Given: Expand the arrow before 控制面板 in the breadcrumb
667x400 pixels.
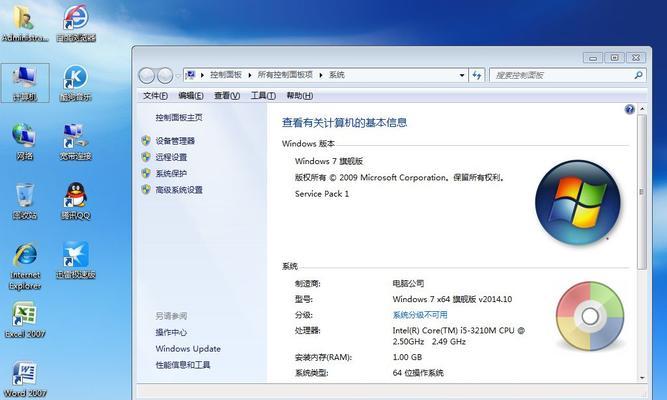Looking at the screenshot, I should click(x=202, y=75).
